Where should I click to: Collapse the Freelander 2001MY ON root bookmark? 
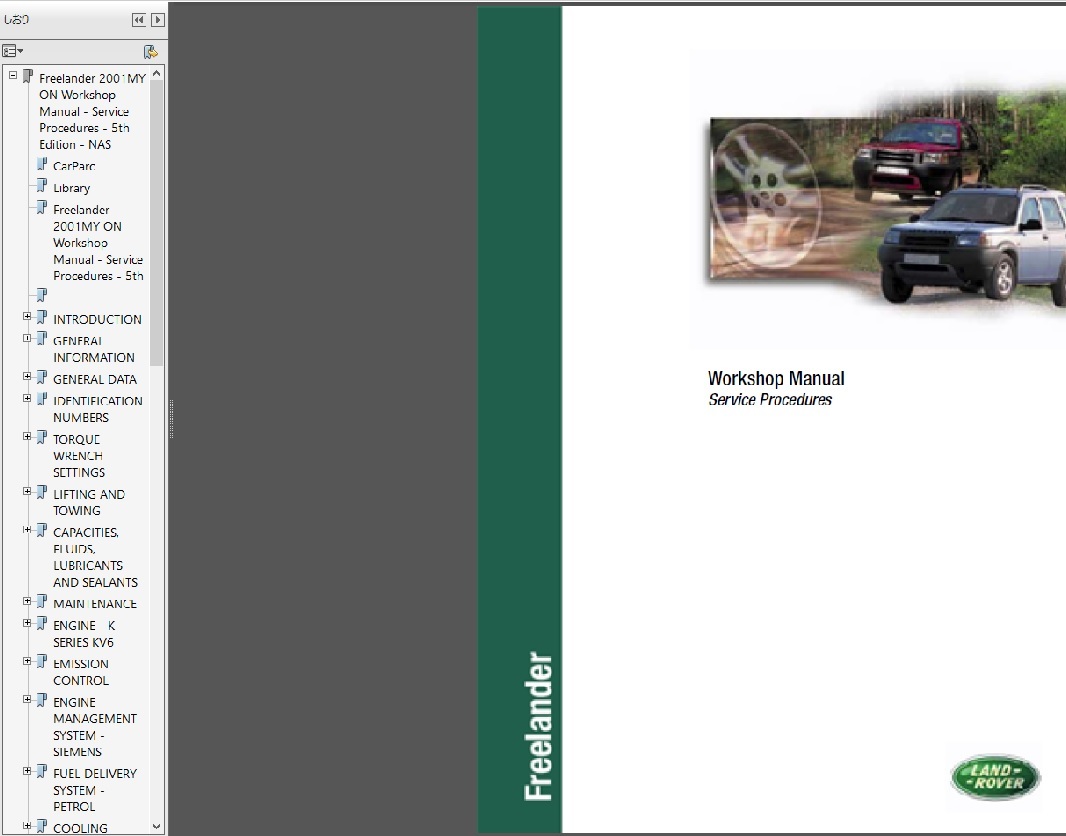point(13,75)
